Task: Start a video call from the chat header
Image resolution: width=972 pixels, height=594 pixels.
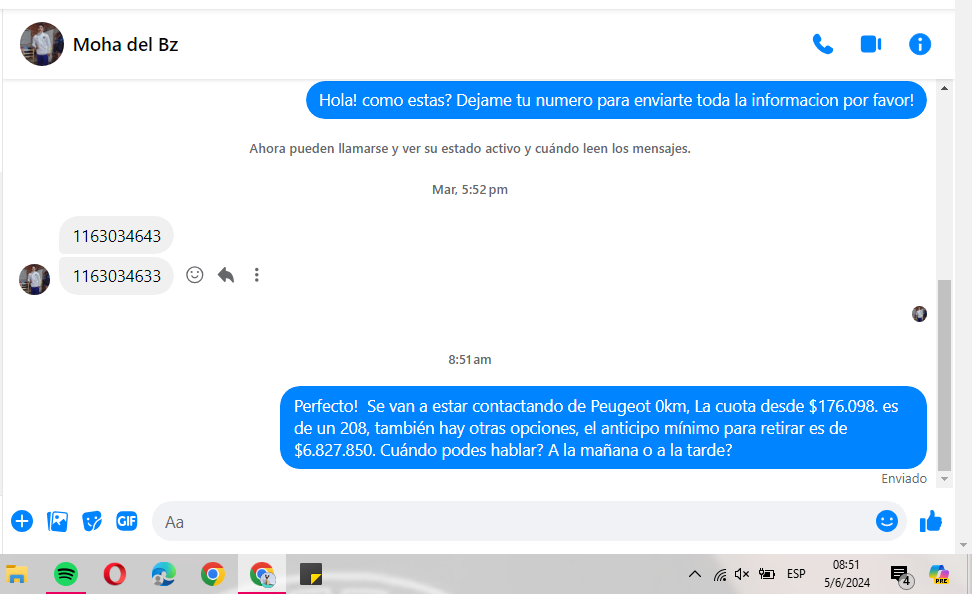Action: coord(870,44)
